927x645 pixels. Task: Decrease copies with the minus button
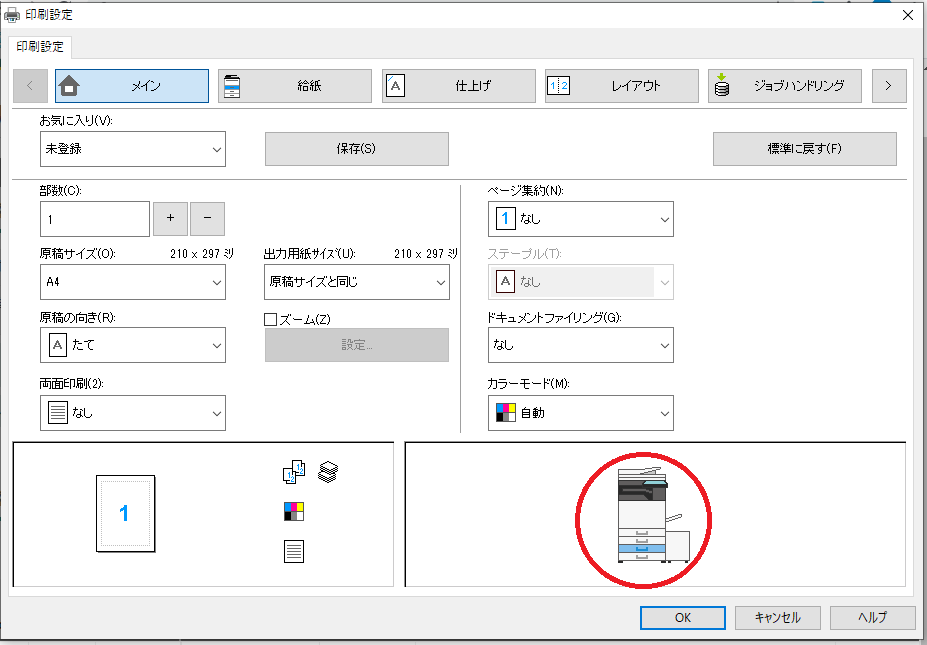207,218
